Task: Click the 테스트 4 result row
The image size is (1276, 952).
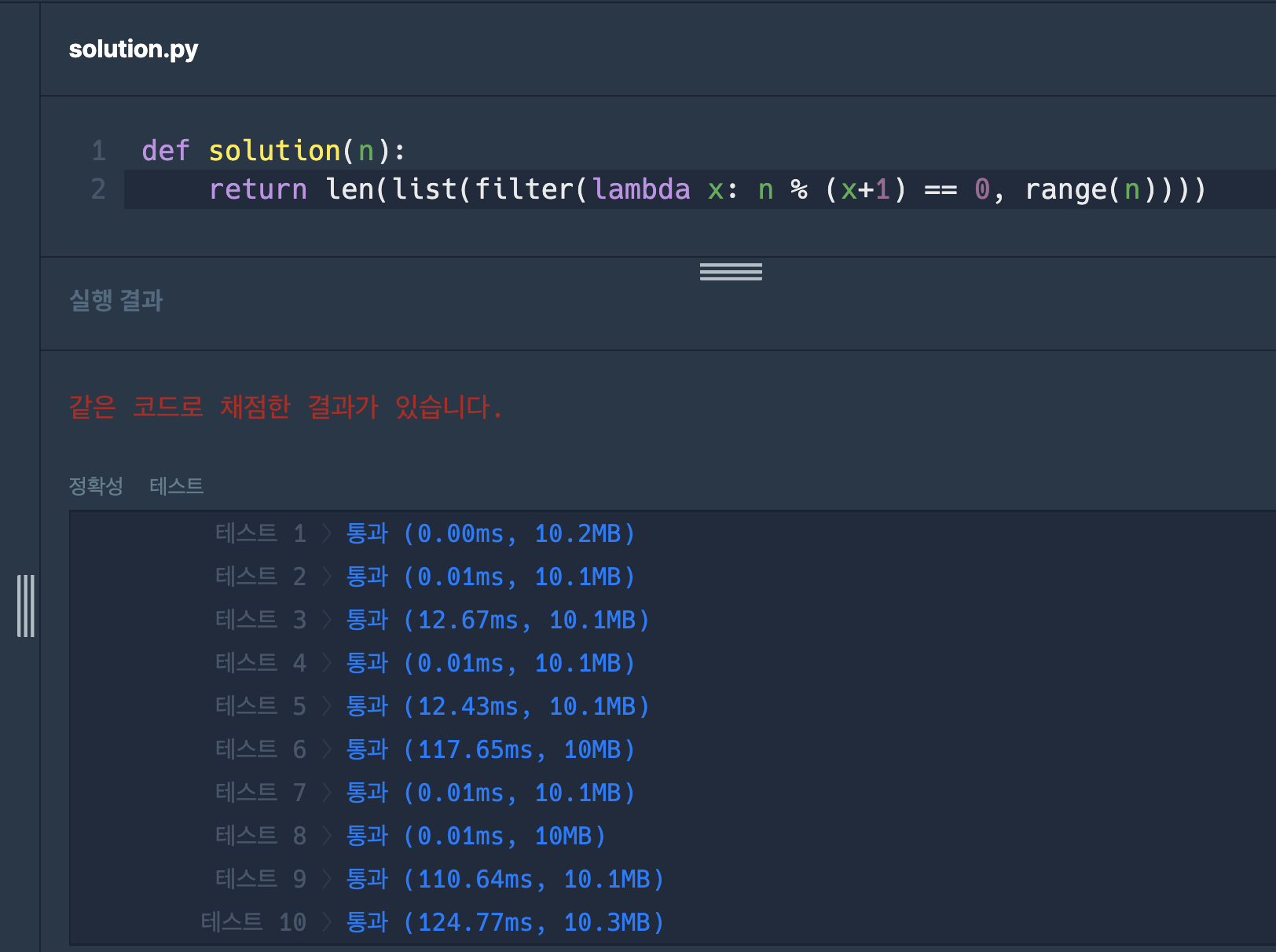Action: click(x=425, y=663)
